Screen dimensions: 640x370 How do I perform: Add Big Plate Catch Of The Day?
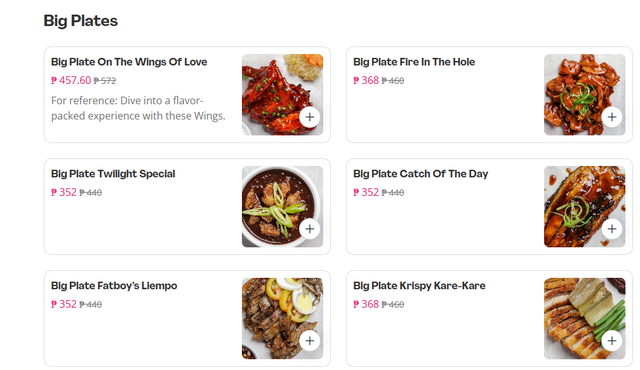click(612, 229)
